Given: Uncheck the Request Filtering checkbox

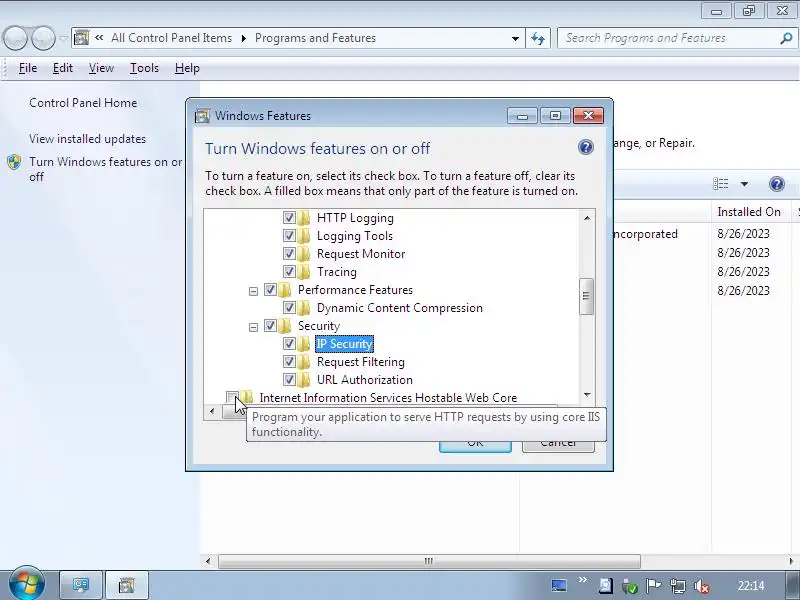Looking at the screenshot, I should tap(289, 362).
